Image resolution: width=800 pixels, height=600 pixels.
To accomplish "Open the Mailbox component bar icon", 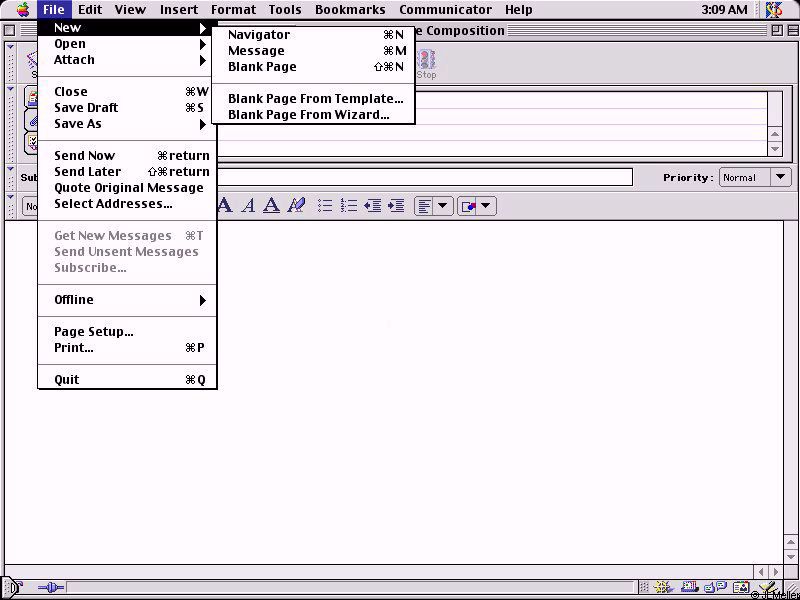I will 689,587.
